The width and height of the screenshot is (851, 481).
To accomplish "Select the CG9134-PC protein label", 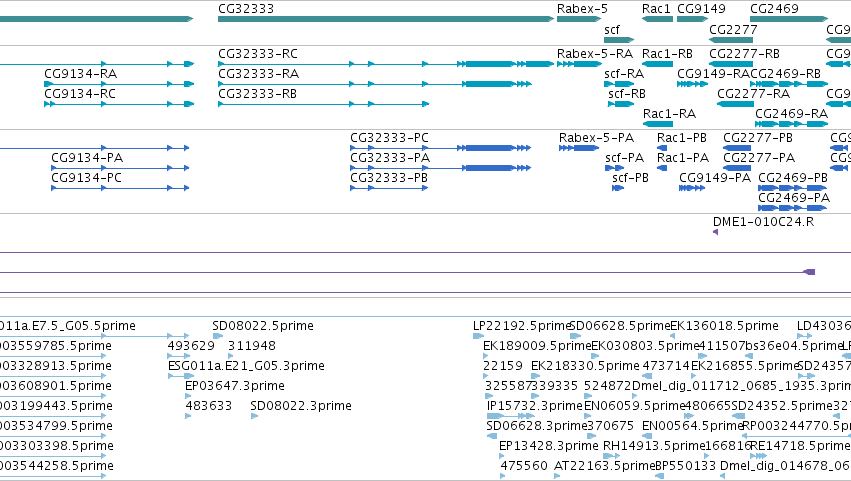I will tap(86, 178).
